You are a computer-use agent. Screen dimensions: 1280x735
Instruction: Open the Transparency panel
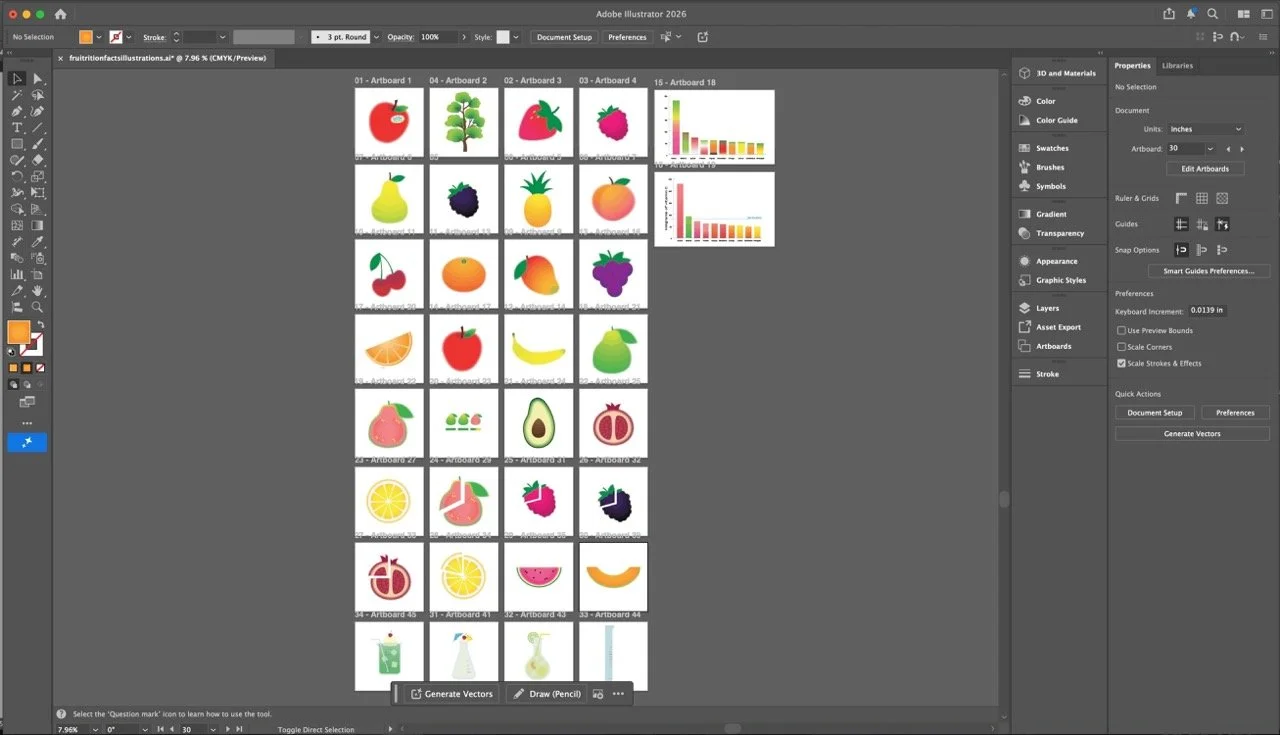click(x=1050, y=233)
